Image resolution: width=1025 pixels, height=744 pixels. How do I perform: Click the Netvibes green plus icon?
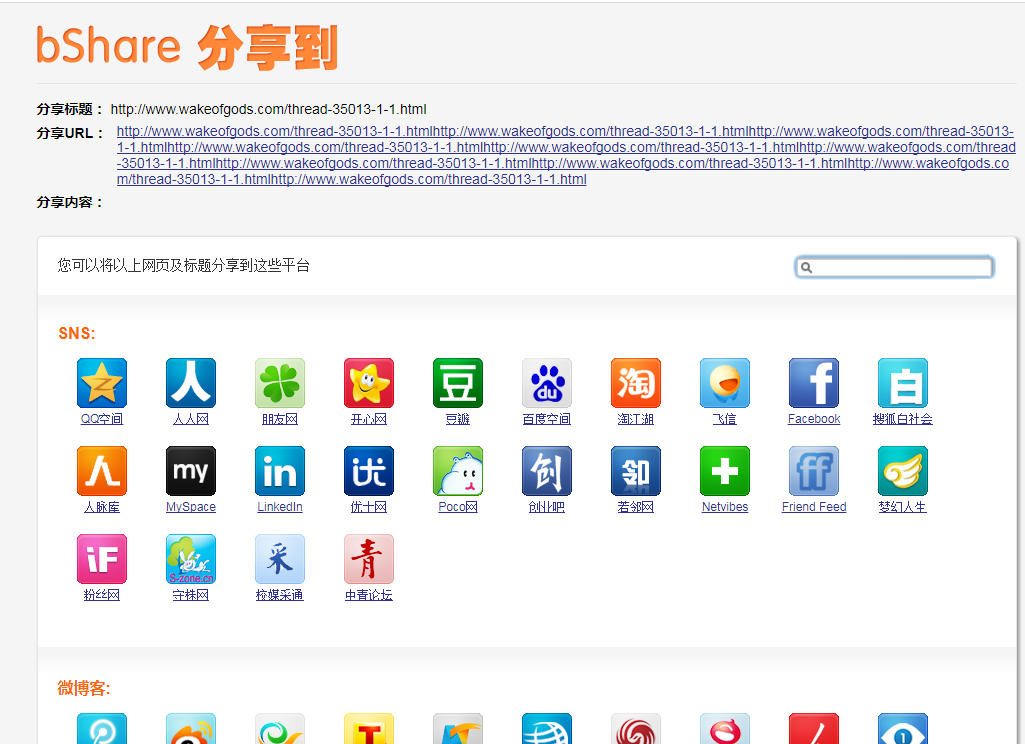pos(724,471)
